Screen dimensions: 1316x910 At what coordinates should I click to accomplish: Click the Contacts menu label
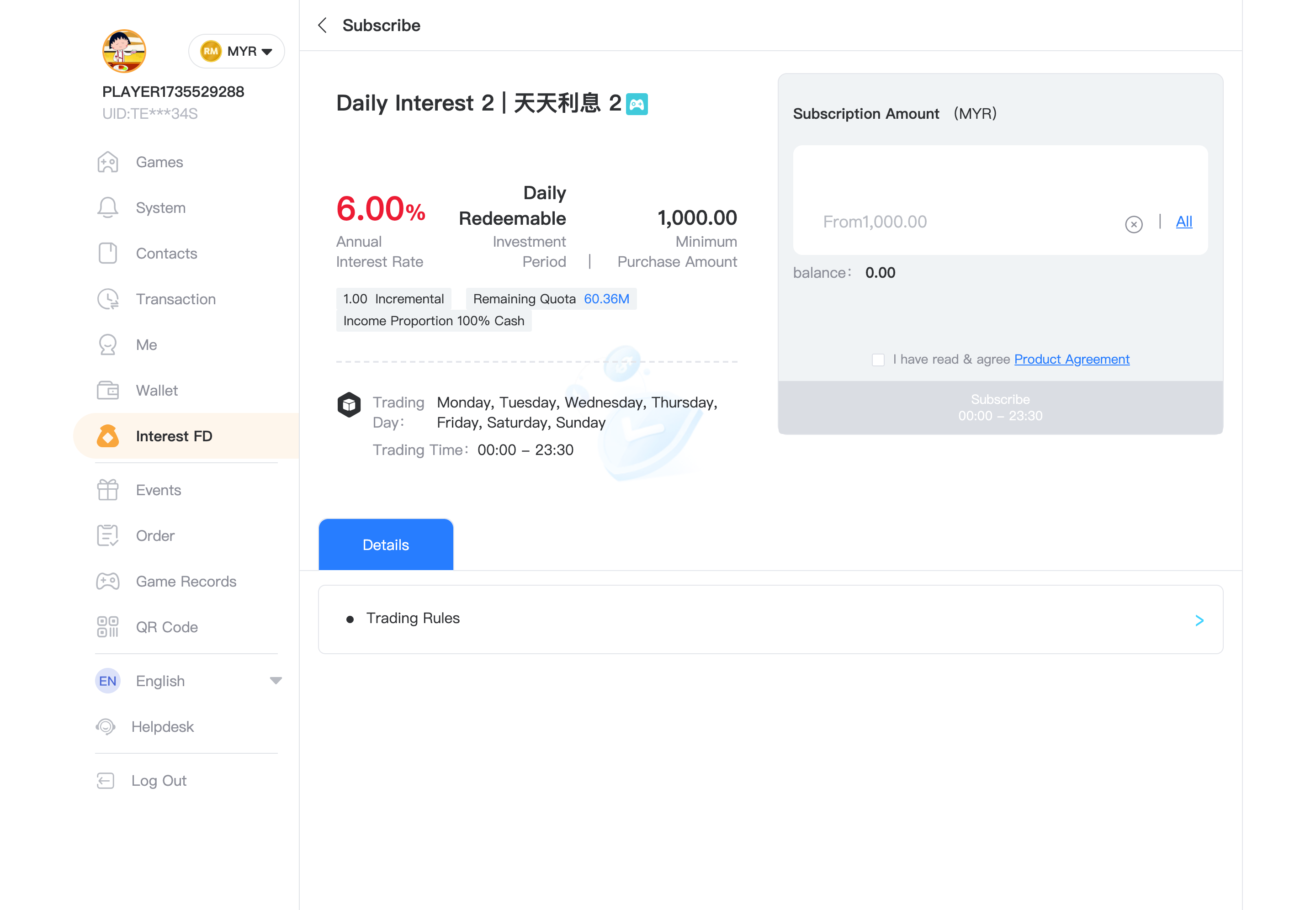tap(166, 253)
